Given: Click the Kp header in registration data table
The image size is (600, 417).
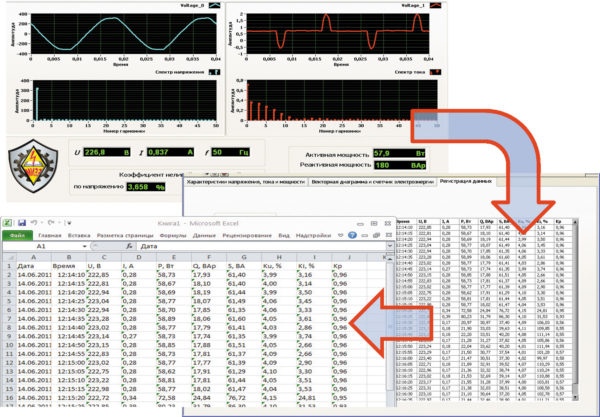Looking at the screenshot, I should [563, 221].
